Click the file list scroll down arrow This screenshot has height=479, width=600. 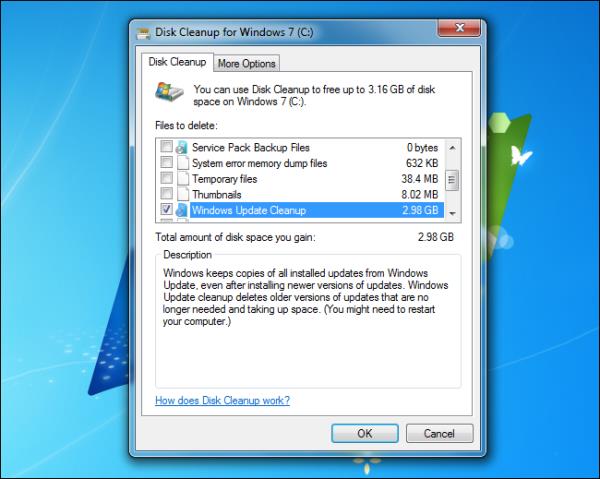452,213
